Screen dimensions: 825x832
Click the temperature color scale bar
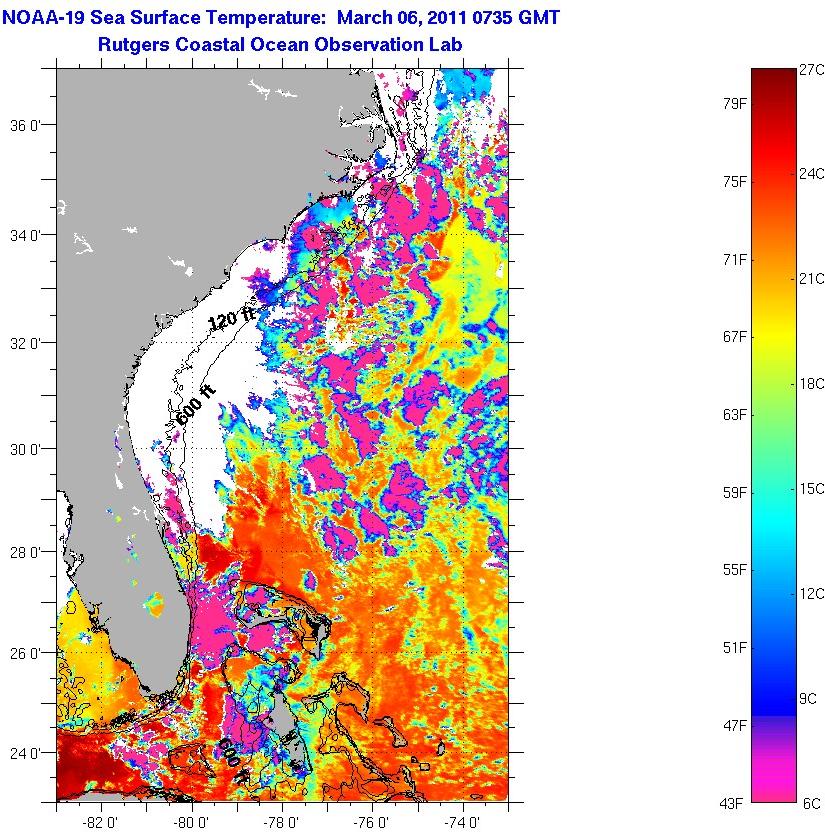tap(774, 435)
